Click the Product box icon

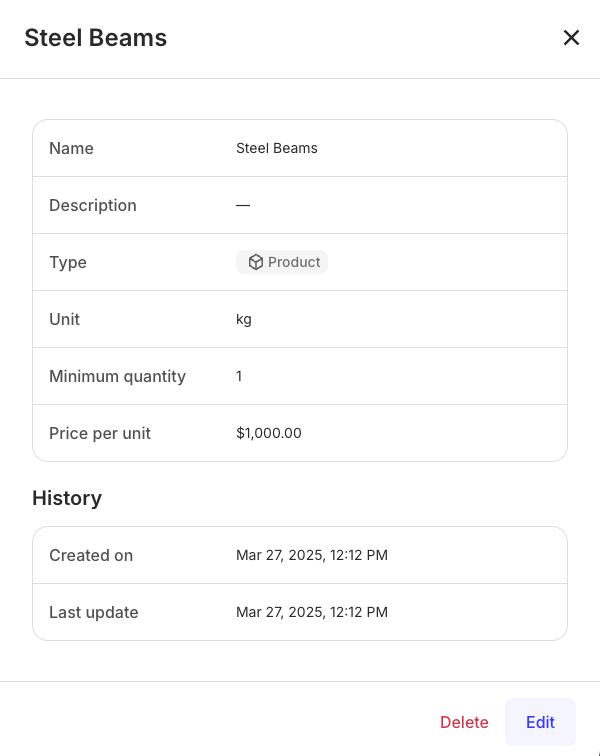[x=256, y=262]
